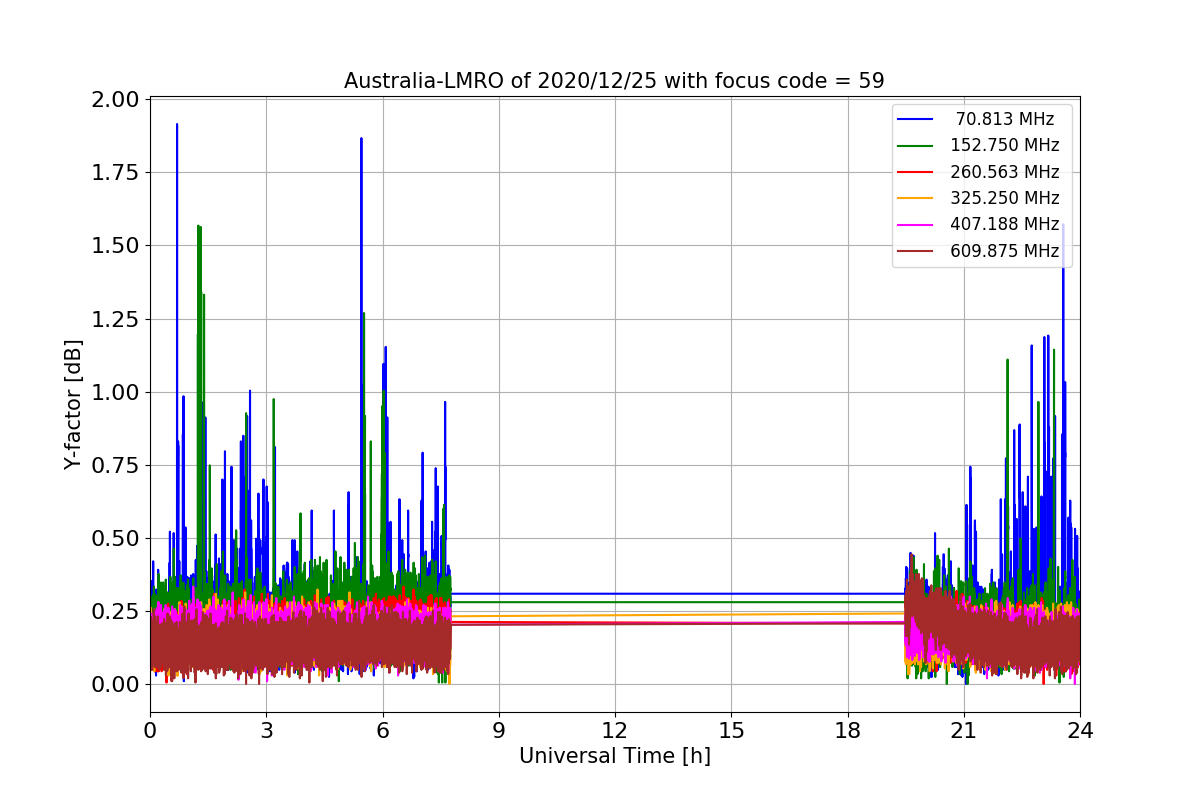Viewport: 1200px width, 800px height.
Task: Click the 3 hour x-axis tick label
Action: pos(266,730)
